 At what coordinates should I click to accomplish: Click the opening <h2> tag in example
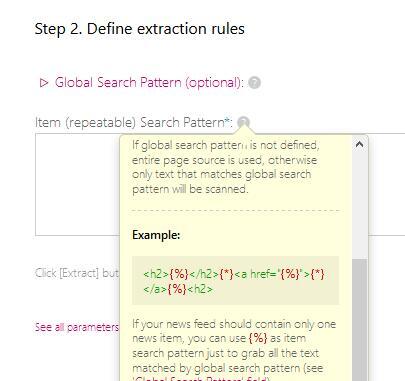pyautogui.click(x=156, y=274)
